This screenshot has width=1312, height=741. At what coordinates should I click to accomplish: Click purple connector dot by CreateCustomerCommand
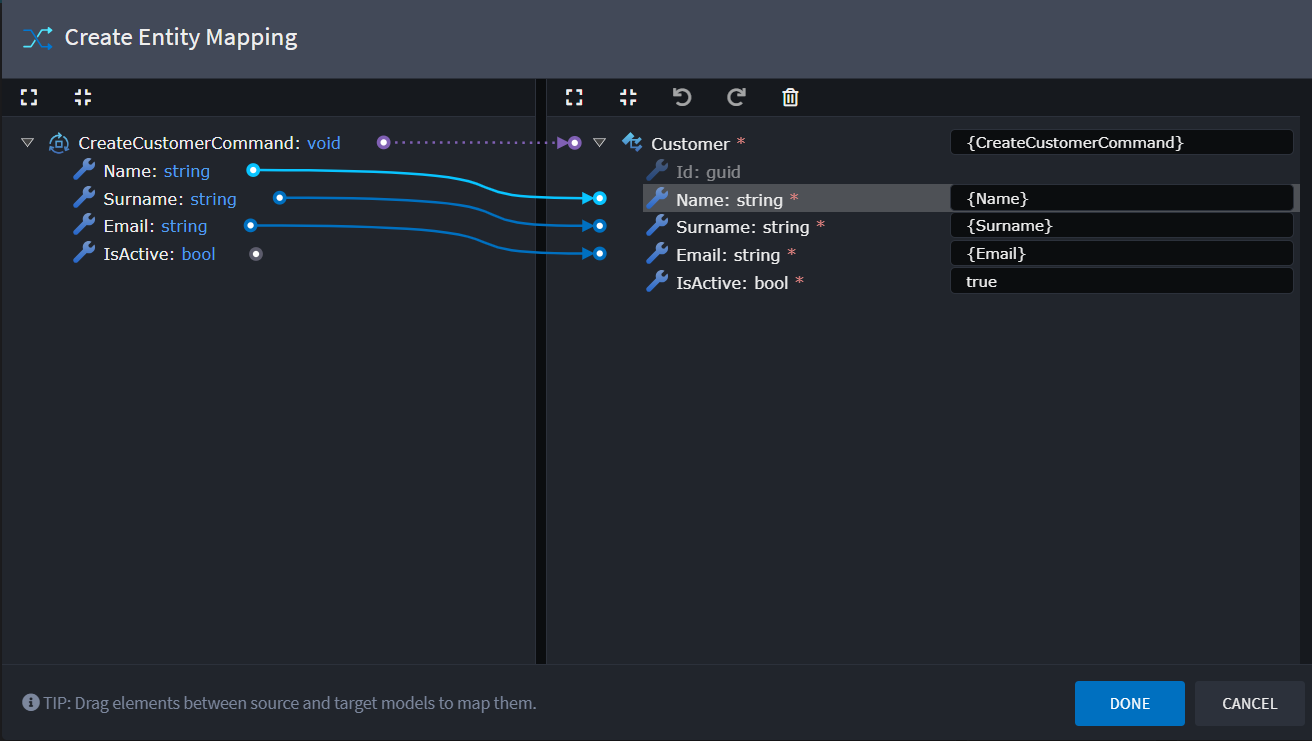383,142
